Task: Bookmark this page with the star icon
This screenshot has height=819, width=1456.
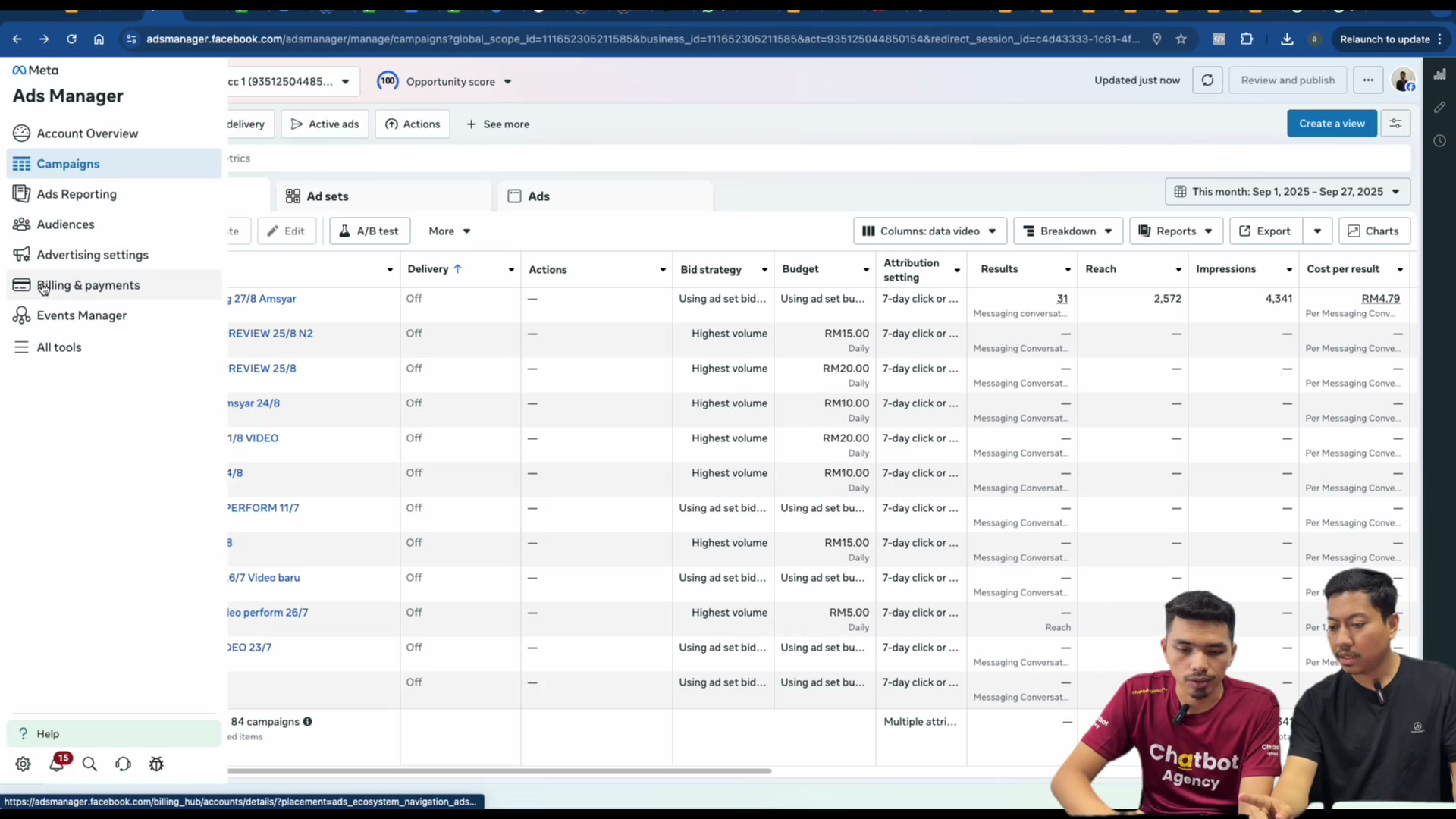Action: pyautogui.click(x=1181, y=39)
